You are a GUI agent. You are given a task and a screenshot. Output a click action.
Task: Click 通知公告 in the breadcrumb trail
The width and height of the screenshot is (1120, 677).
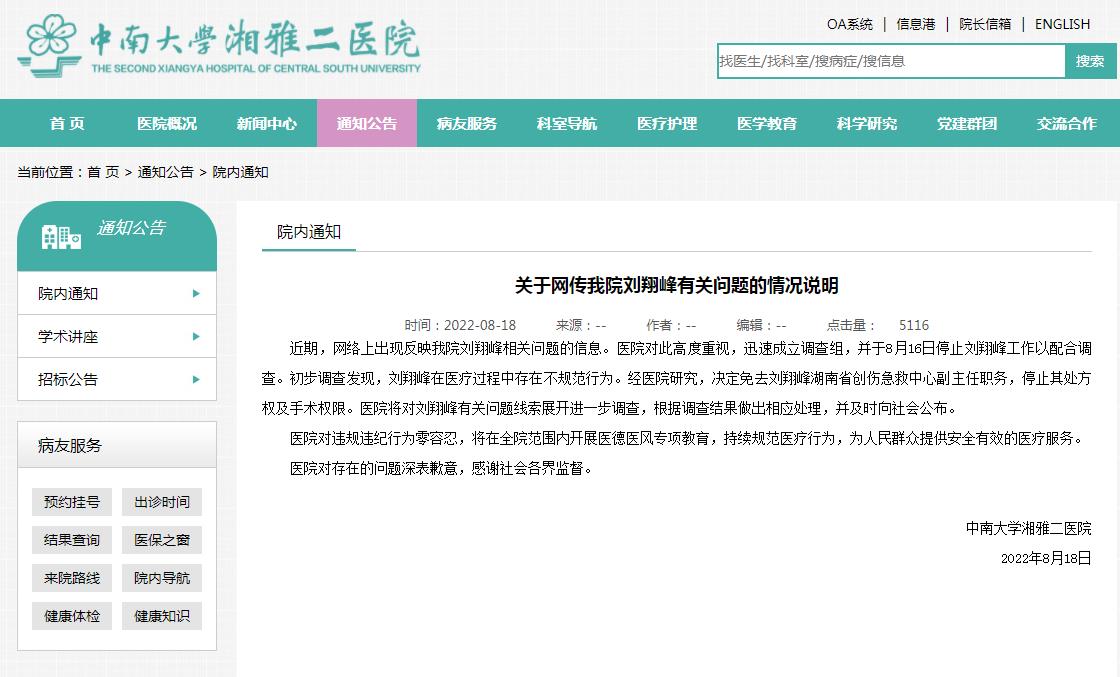(166, 172)
